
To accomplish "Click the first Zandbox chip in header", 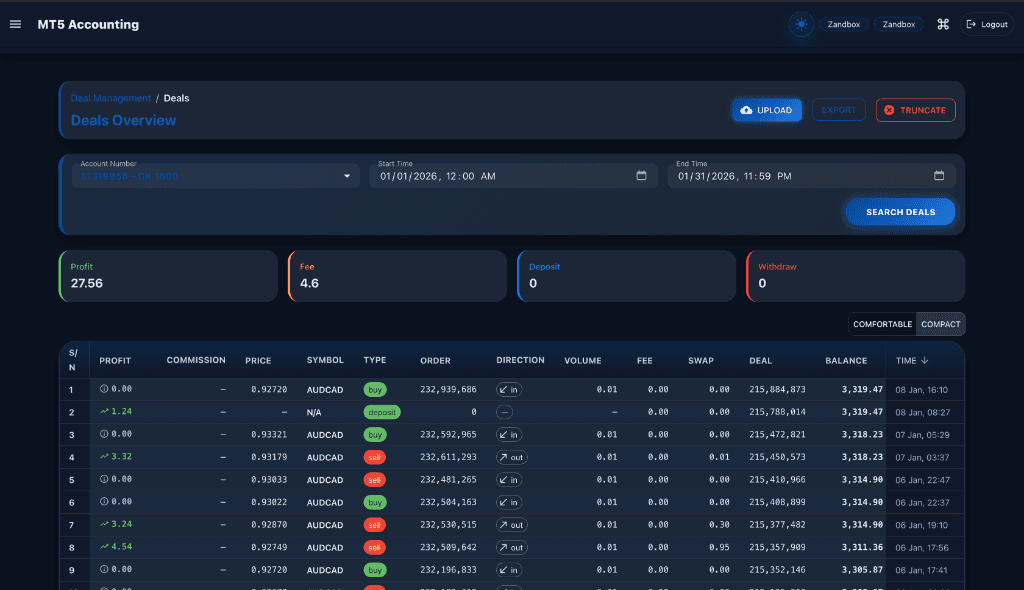I will click(844, 25).
